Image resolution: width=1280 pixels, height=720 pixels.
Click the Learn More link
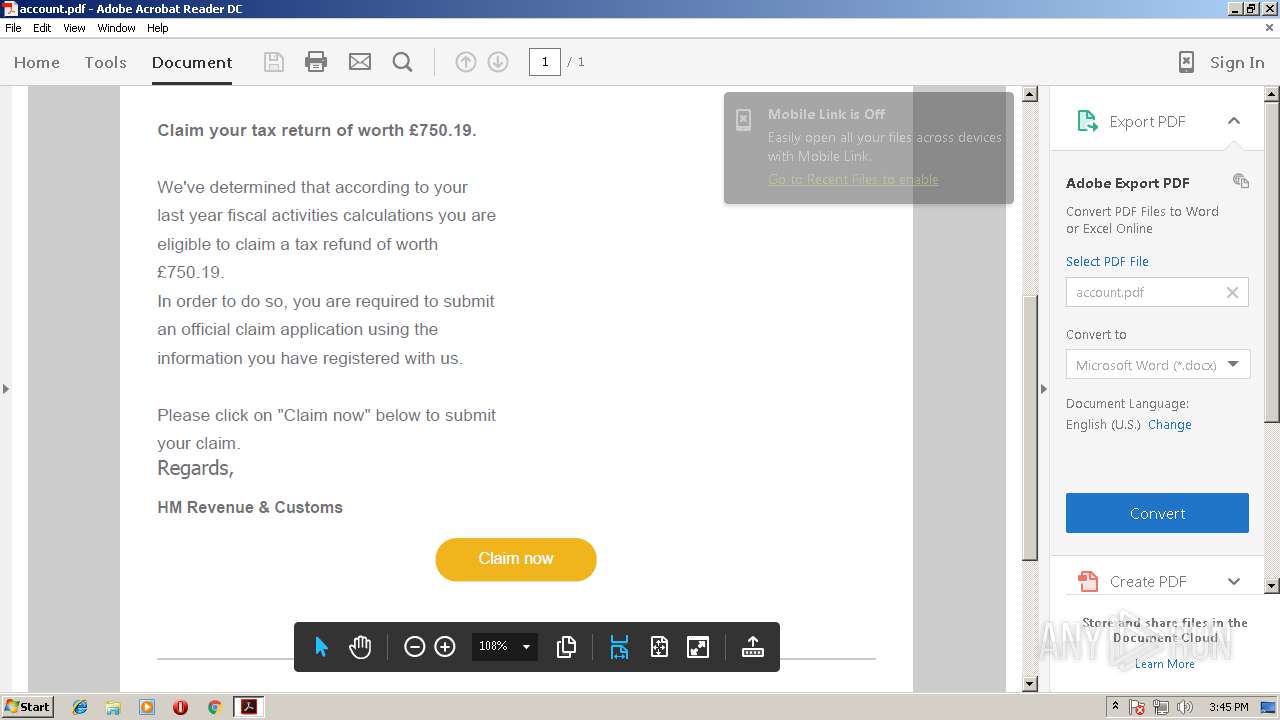[x=1164, y=664]
